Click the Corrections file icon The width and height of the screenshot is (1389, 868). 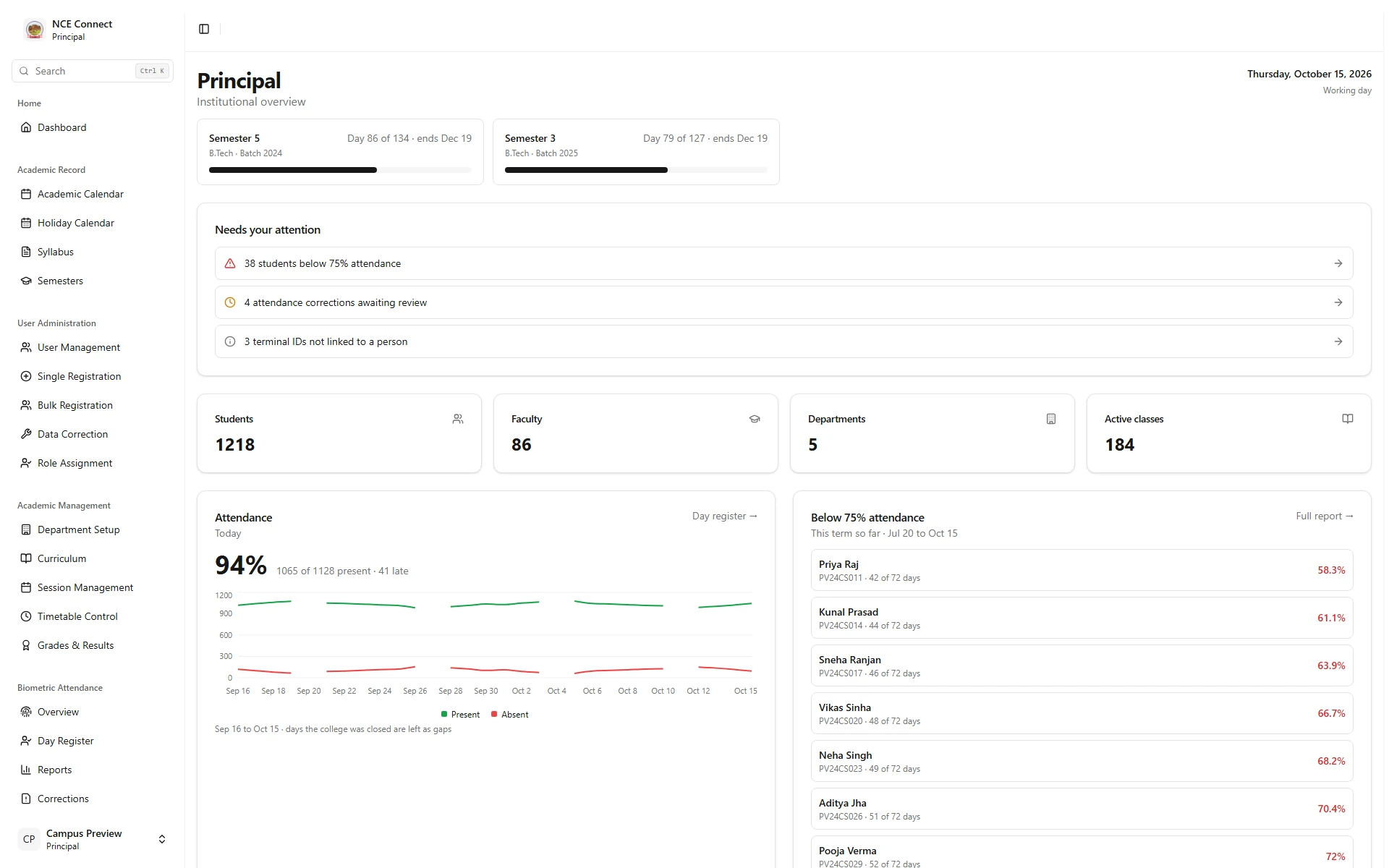26,799
